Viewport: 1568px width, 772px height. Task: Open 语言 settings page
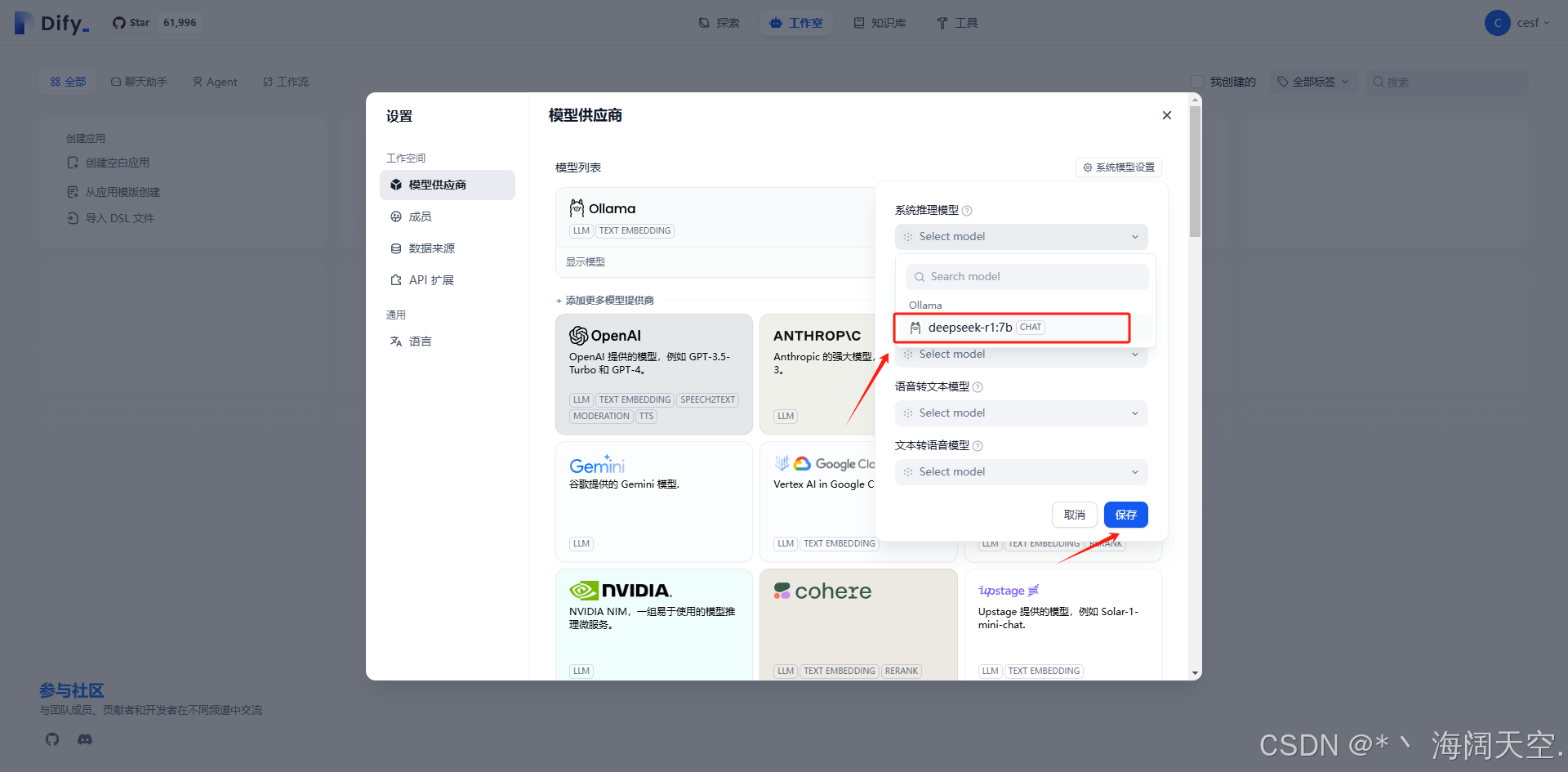[x=448, y=341]
